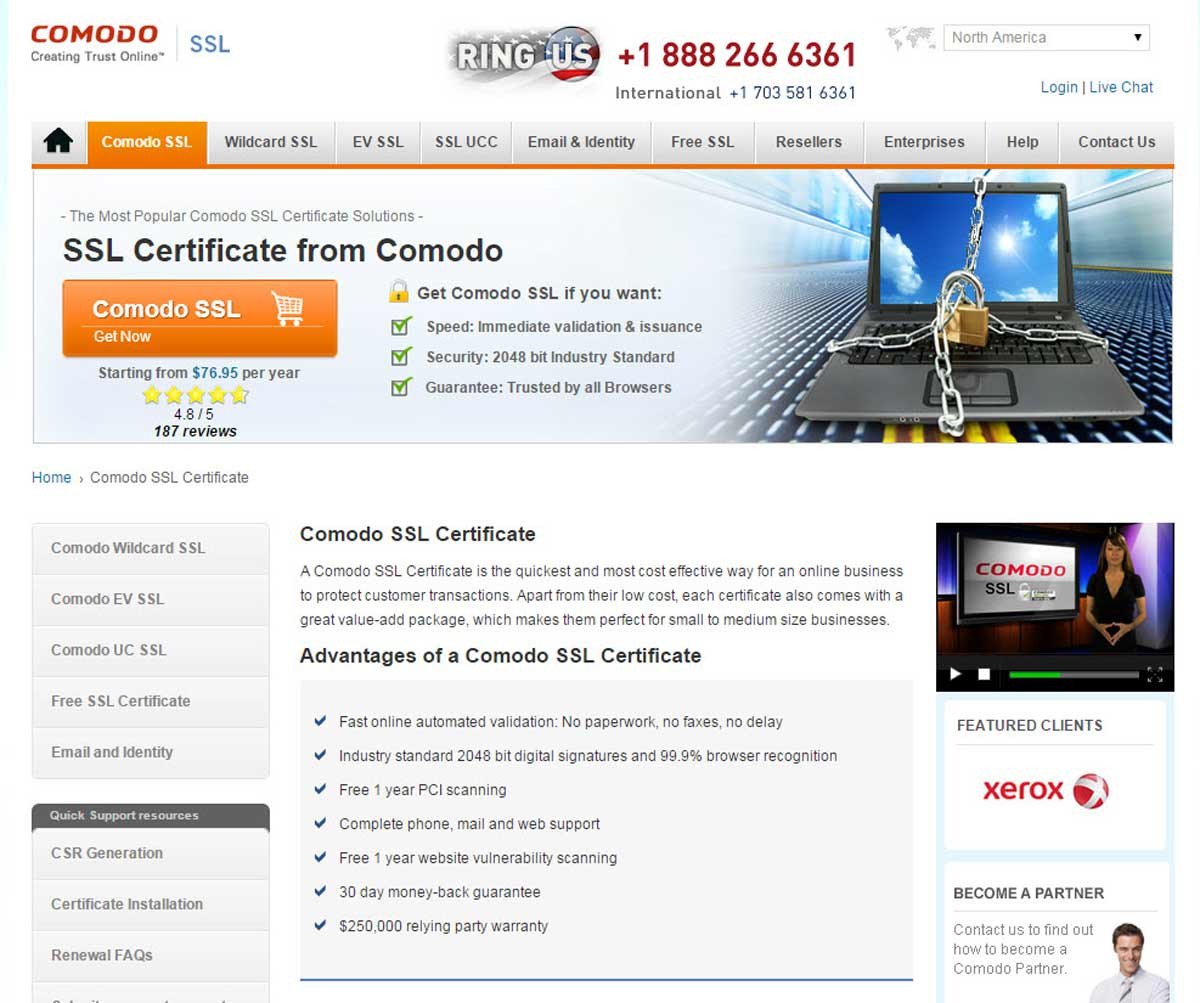
Task: Open Email and Identity in sidebar
Action: 151,752
